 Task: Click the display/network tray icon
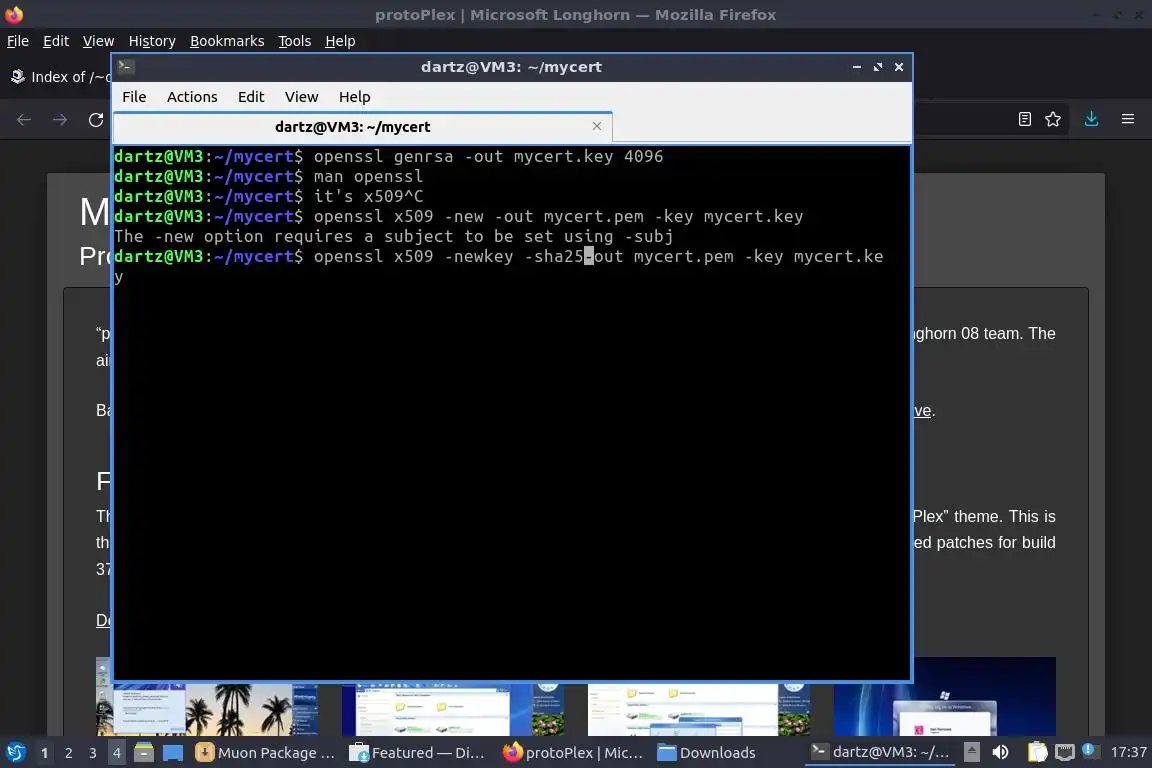click(1065, 752)
